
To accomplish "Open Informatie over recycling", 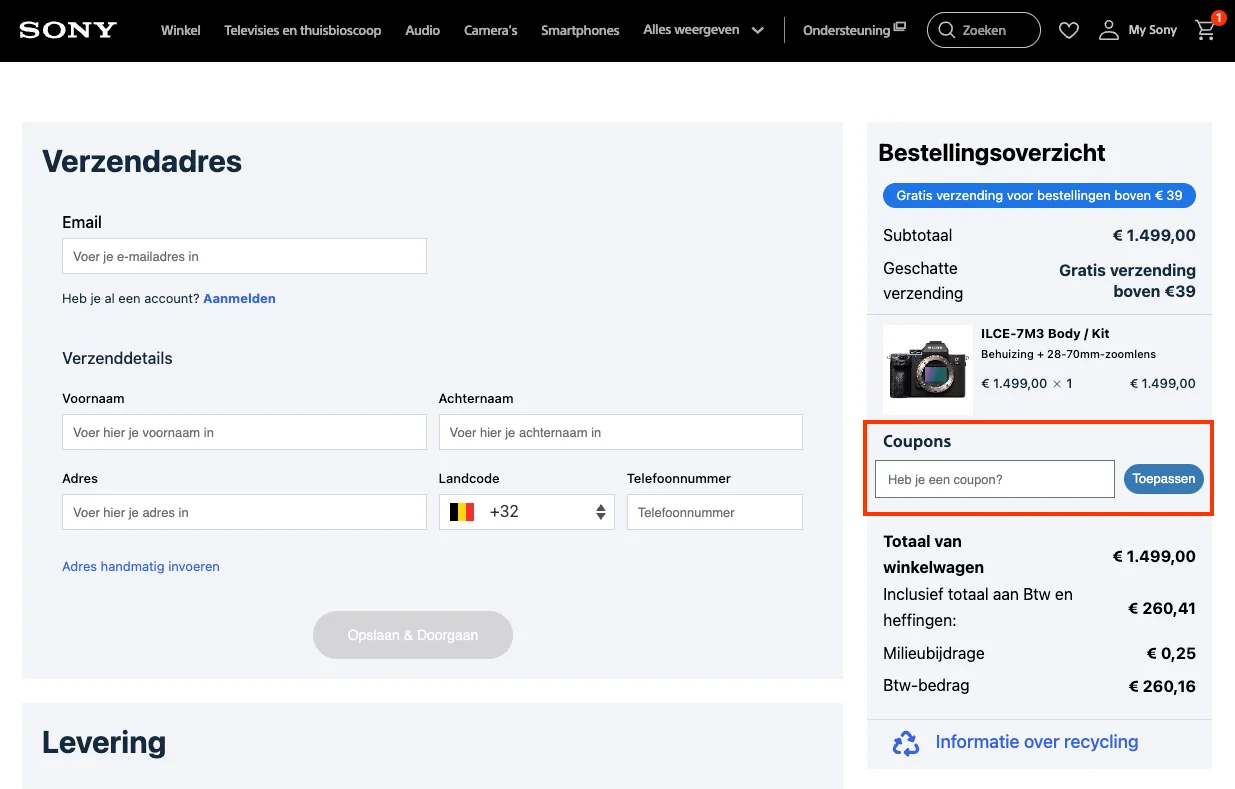I will point(1036,742).
